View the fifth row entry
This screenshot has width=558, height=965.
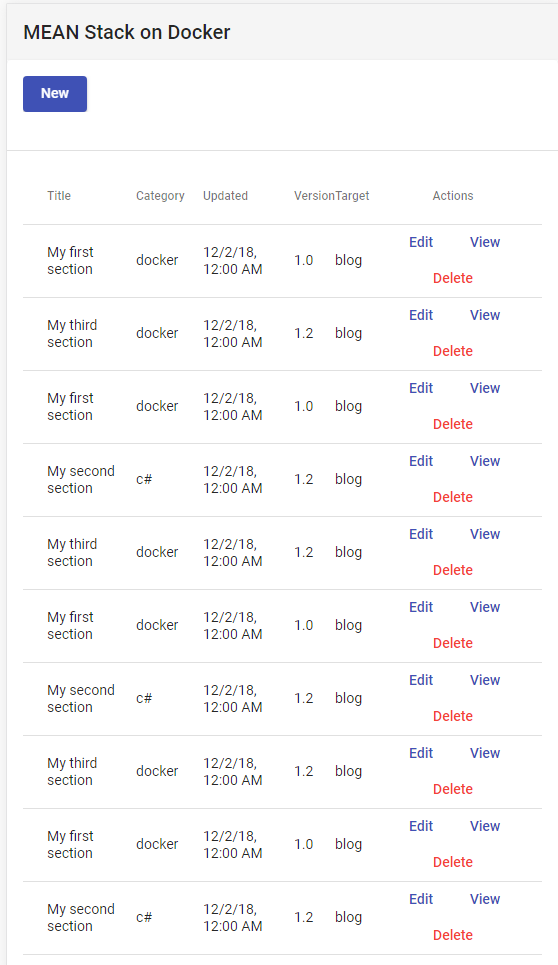[485, 534]
